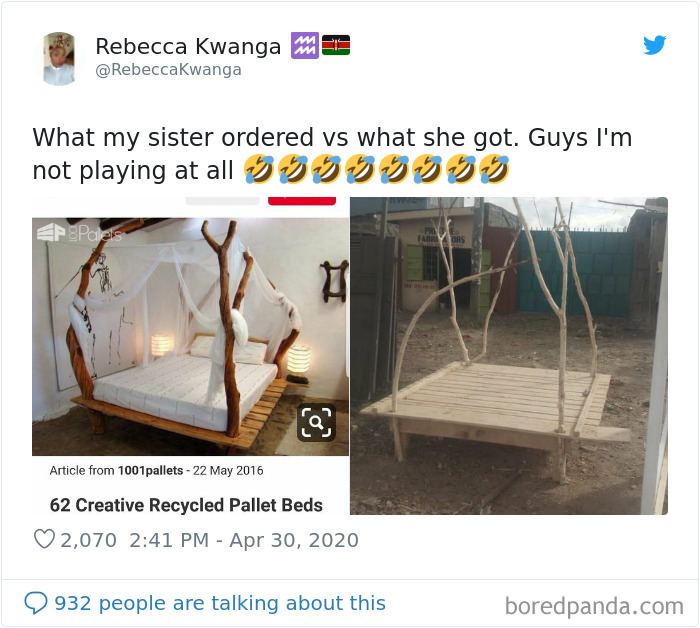Click the Kenya flag emoji
The image size is (700, 628).
[x=336, y=45]
